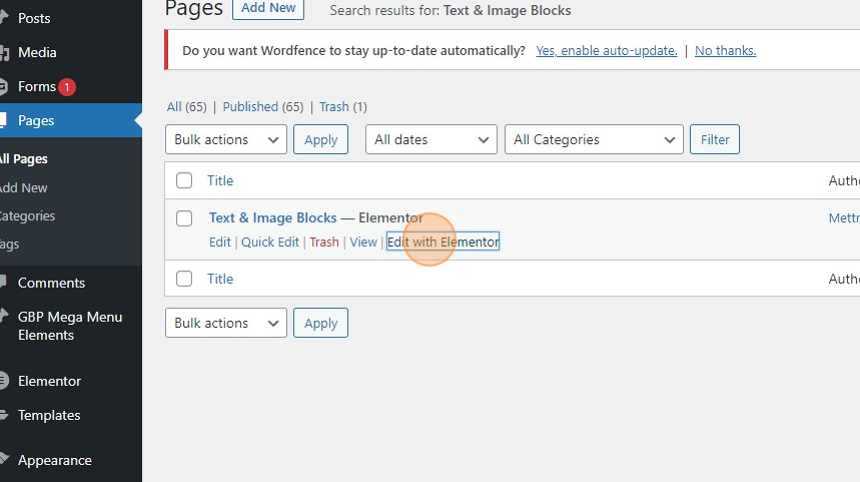Enable Wordfence auto-update link
860x482 pixels.
point(607,50)
